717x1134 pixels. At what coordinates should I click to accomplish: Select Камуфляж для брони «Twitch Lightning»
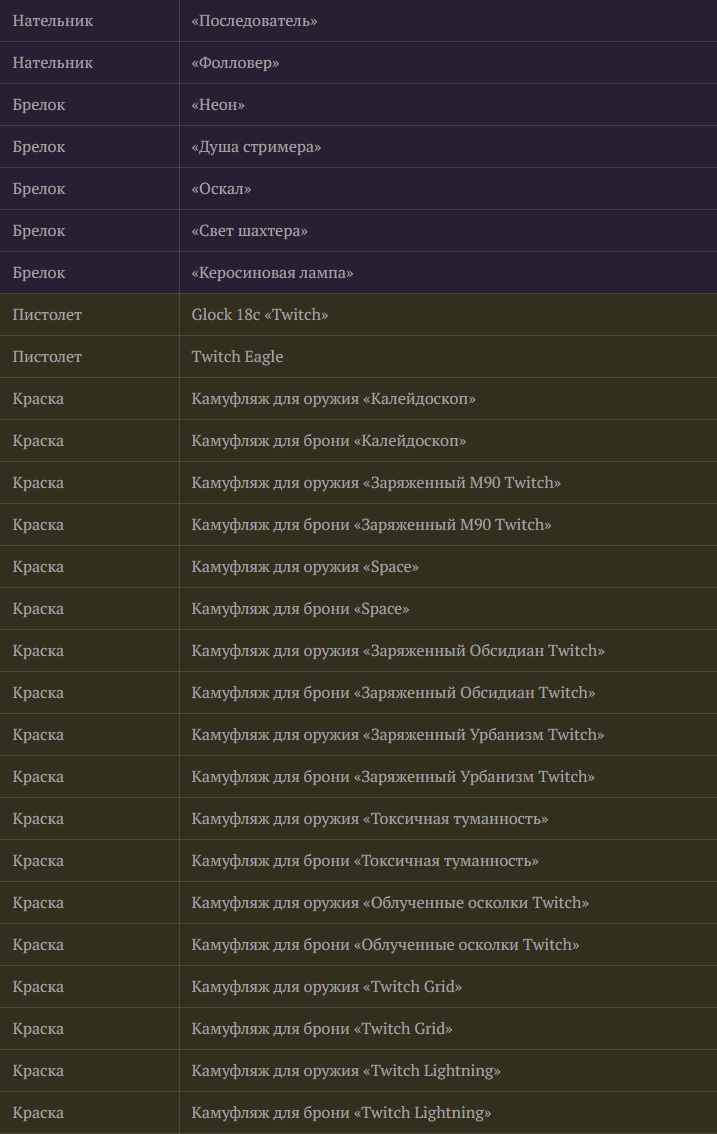point(341,1112)
